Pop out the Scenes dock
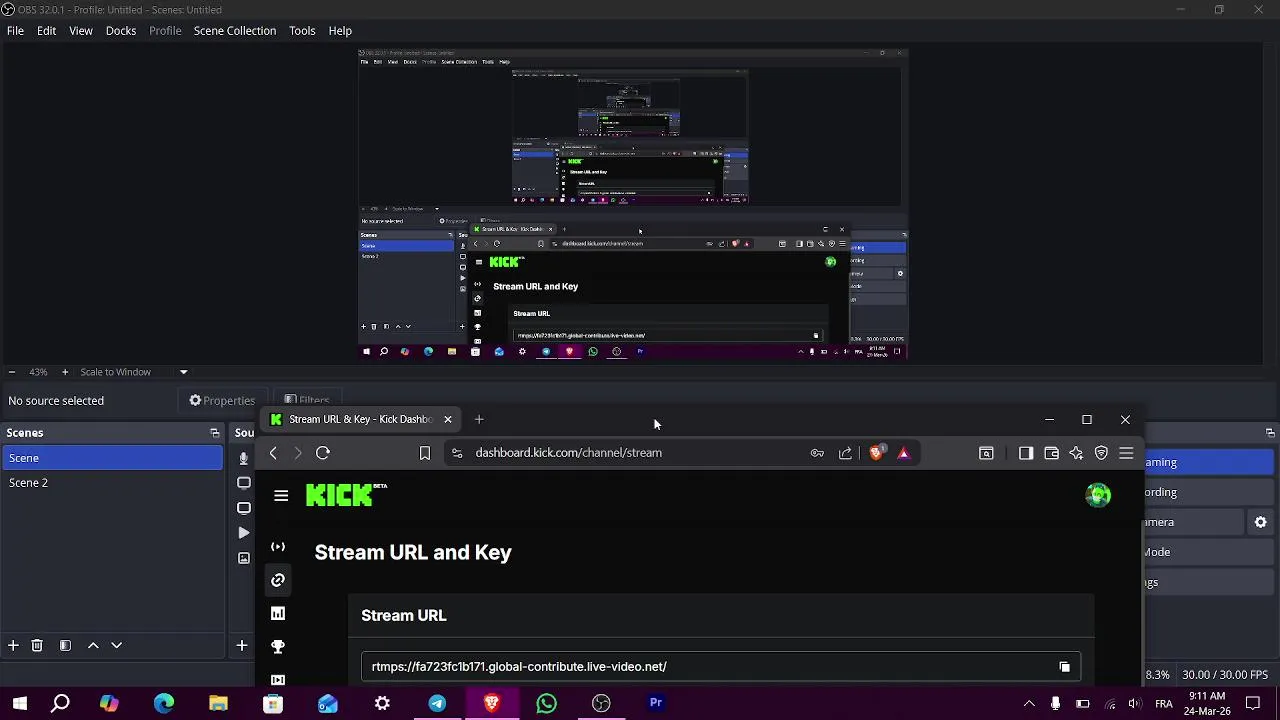The height and width of the screenshot is (720, 1280). coord(214,433)
